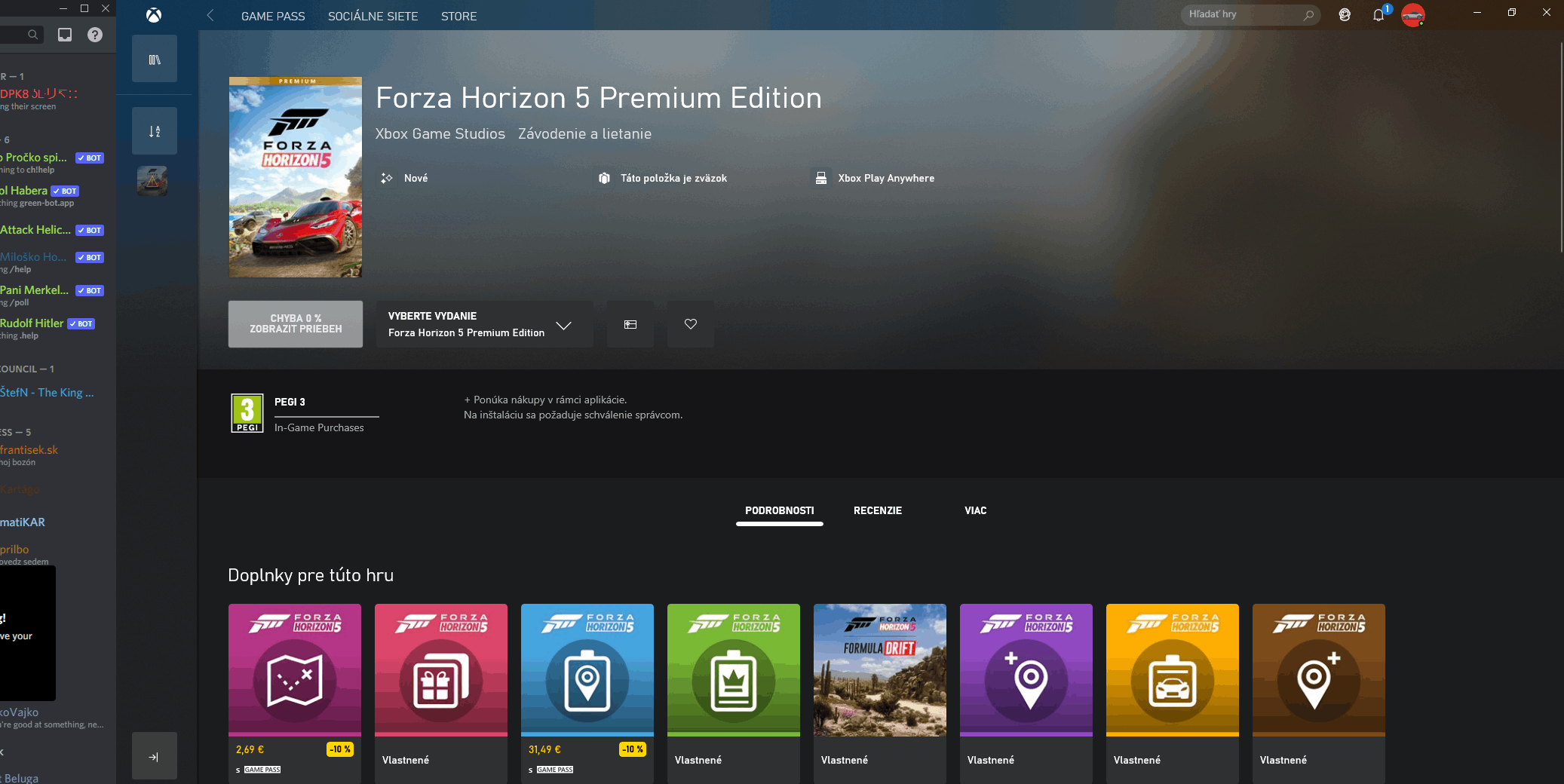Viewport: 1564px width, 784px height.
Task: Go back using the back arrow
Action: (210, 15)
